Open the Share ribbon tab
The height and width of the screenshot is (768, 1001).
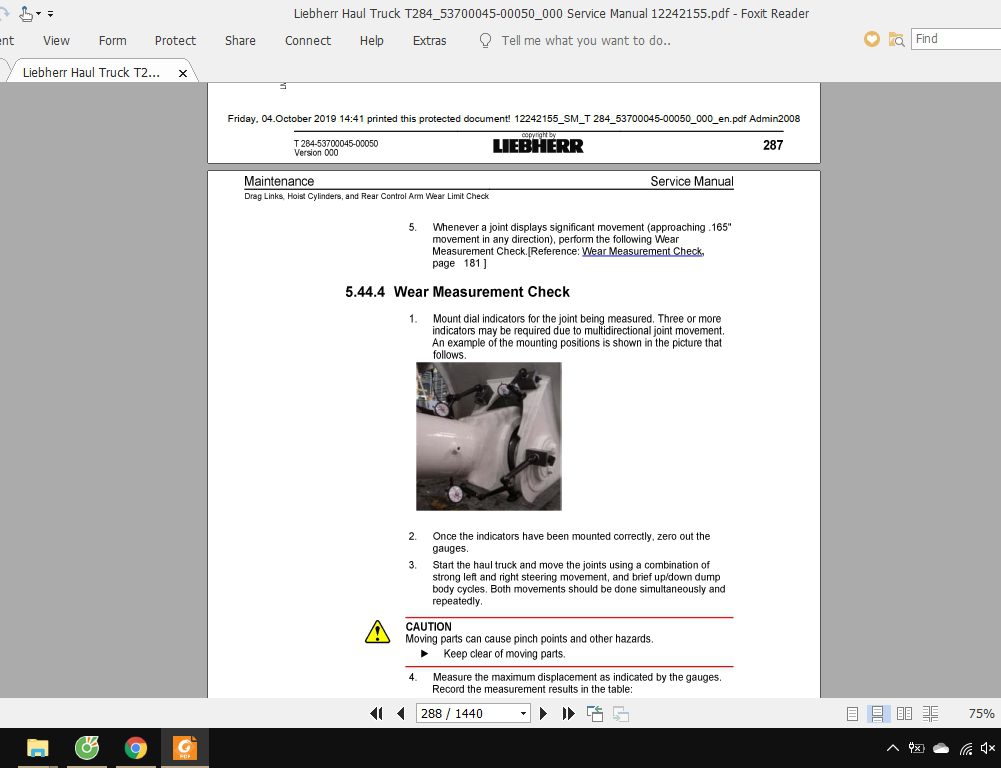(240, 41)
